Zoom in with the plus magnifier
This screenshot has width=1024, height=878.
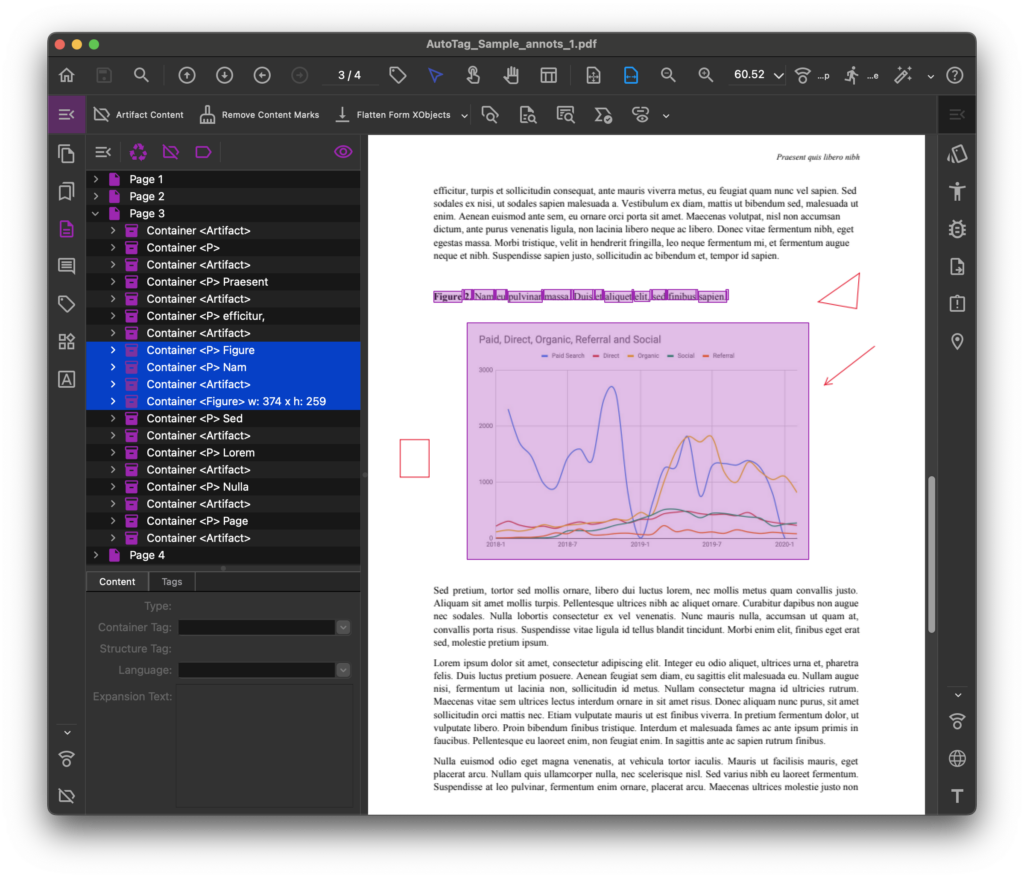(x=705, y=75)
